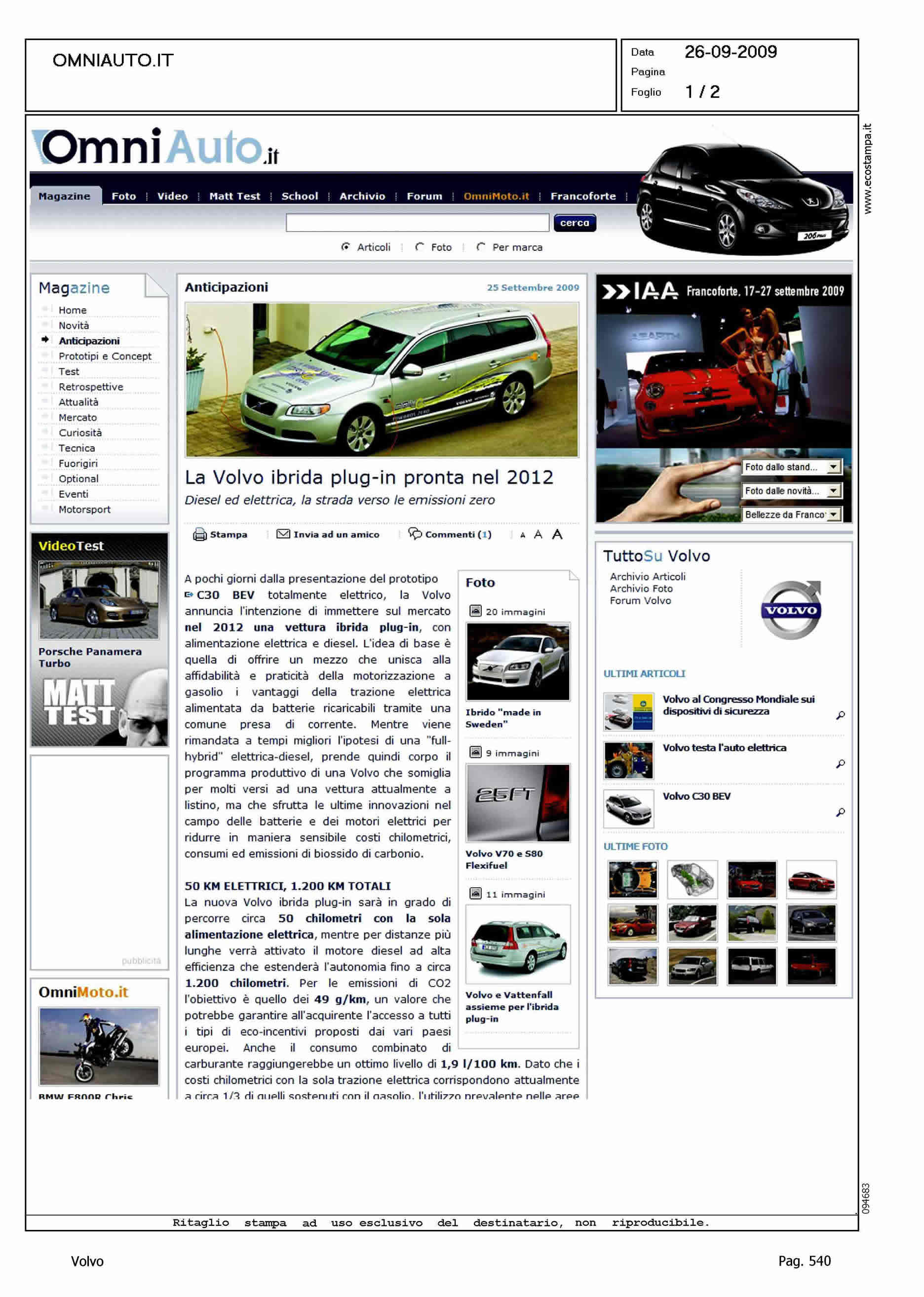
Task: Open the Matt Test navigation tab
Action: point(234,197)
